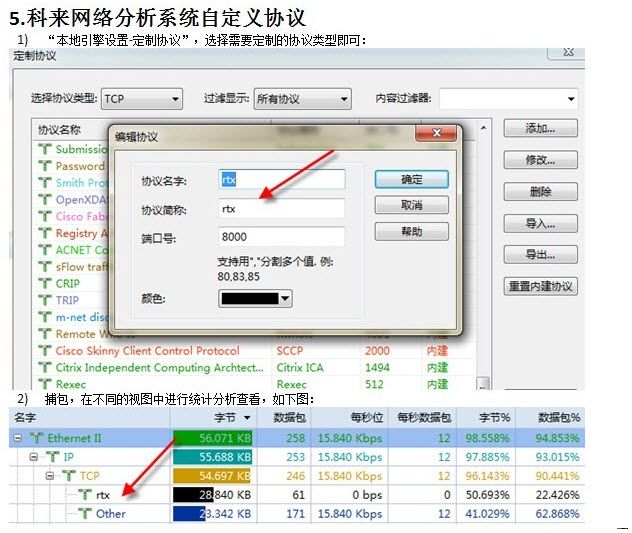Click the icon beside Citrix Independent Computing row
This screenshot has width=632, height=533.
45,368
